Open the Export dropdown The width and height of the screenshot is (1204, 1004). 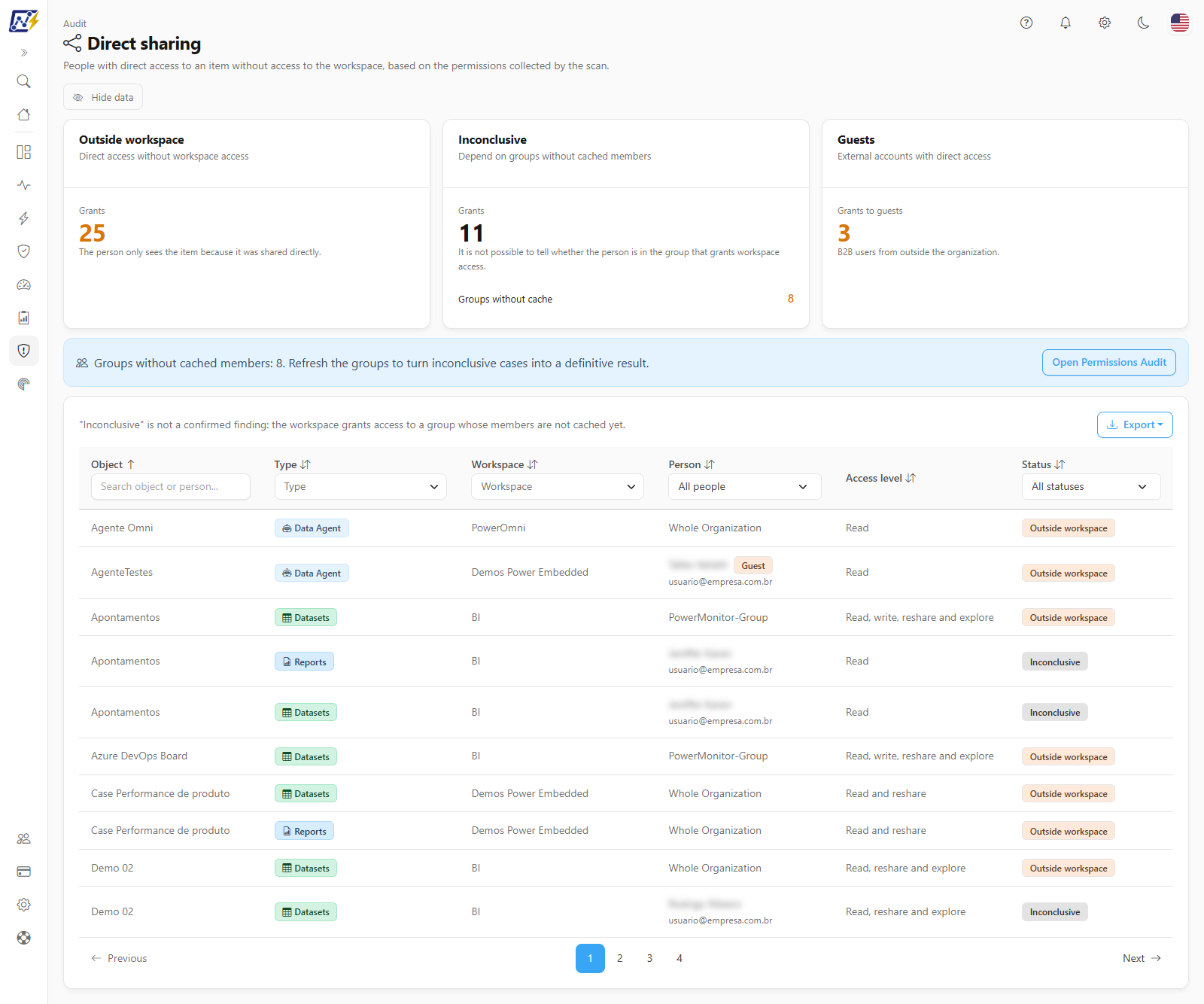[1135, 424]
